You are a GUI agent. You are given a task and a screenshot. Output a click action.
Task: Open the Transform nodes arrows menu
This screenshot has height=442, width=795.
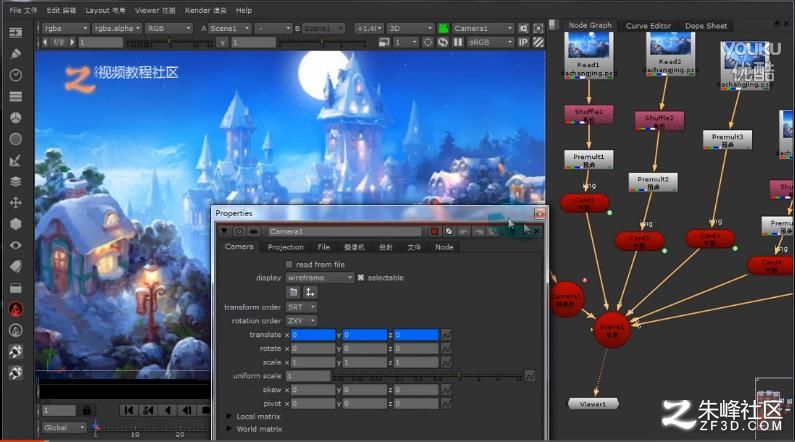[16, 203]
